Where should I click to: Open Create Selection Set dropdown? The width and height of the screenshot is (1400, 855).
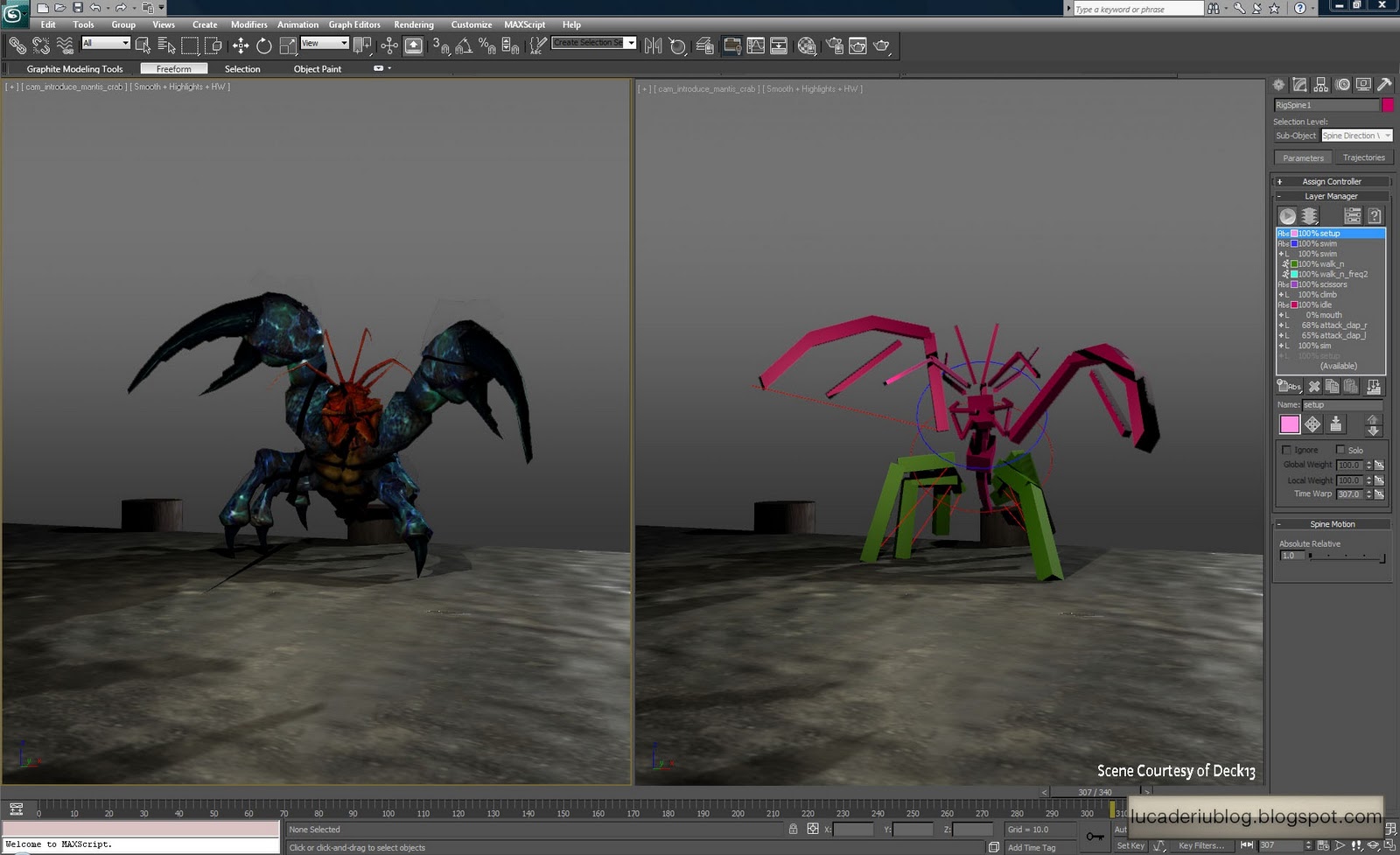pyautogui.click(x=594, y=43)
